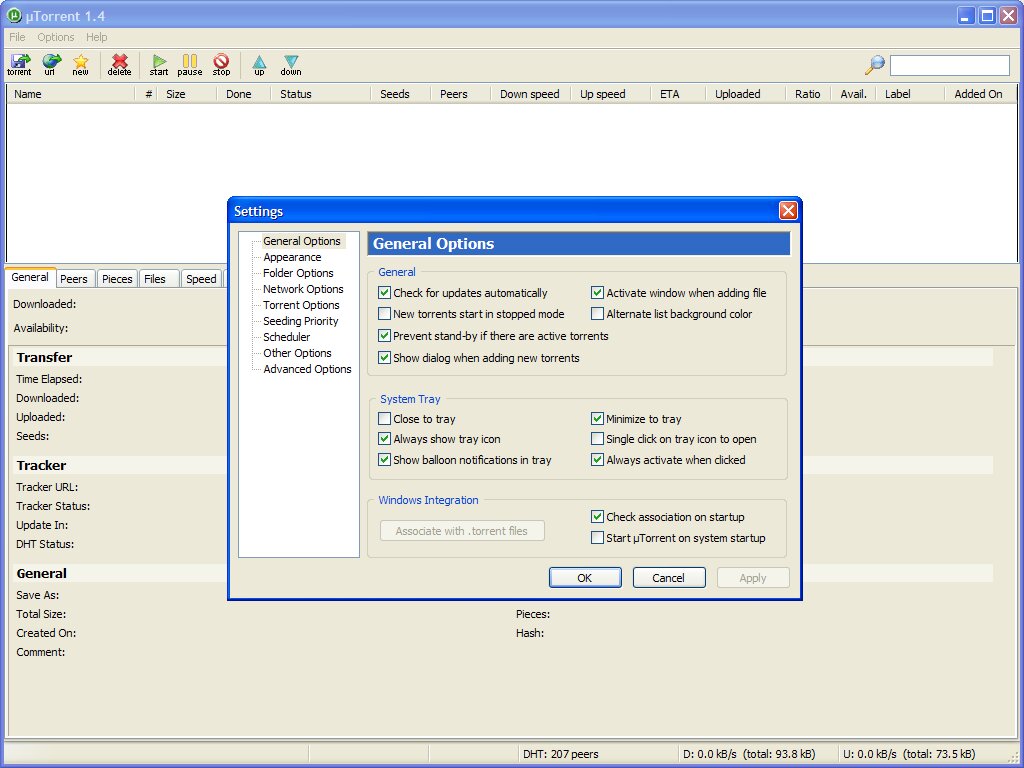
Task: Sort by the Down speed column header
Action: 530,94
